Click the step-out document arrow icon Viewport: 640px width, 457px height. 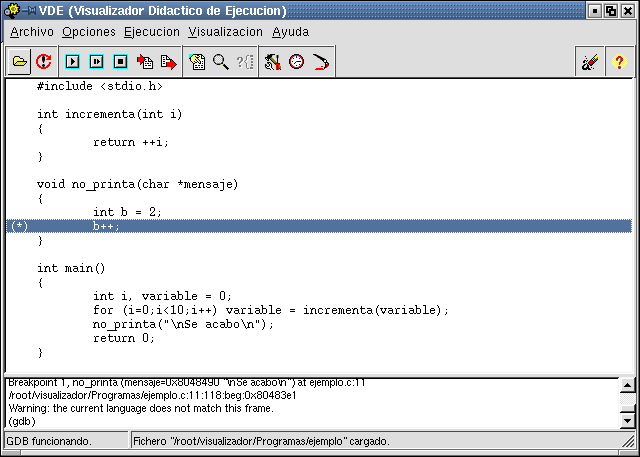click(x=168, y=62)
